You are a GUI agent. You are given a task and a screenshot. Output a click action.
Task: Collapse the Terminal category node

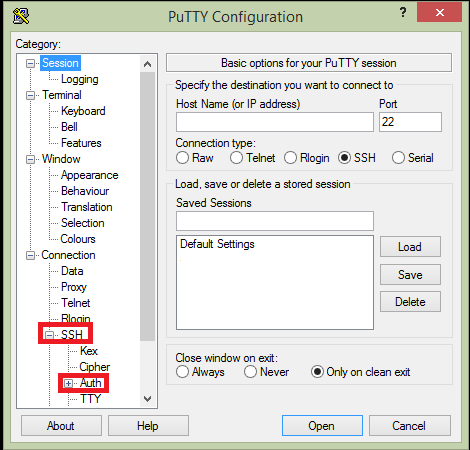(30, 96)
